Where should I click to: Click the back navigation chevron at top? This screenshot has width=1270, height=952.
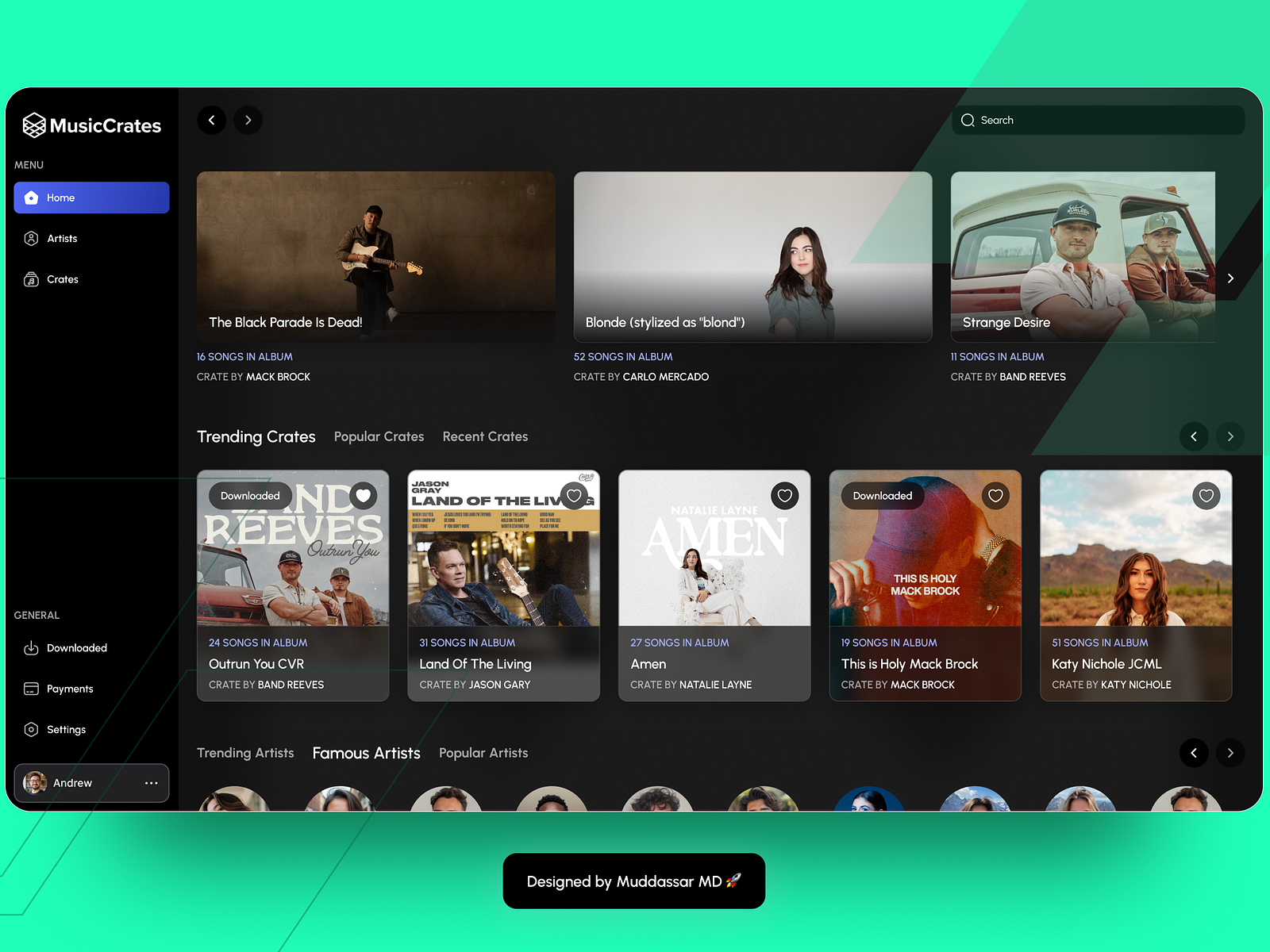point(211,120)
